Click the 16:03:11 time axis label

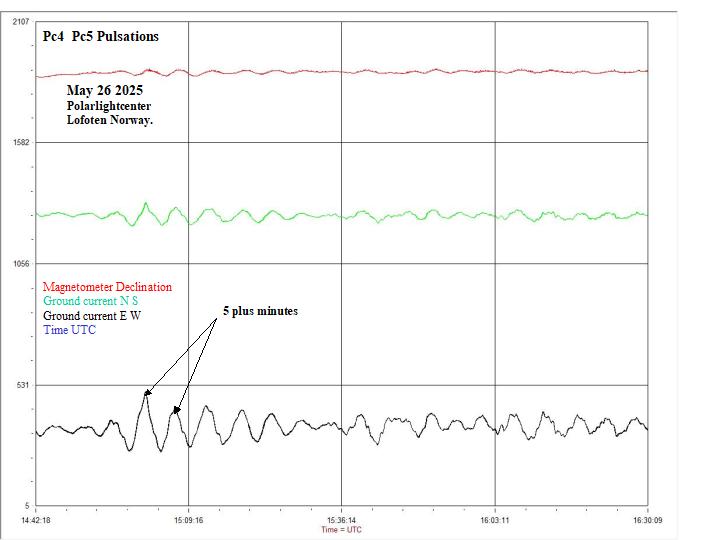(496, 519)
